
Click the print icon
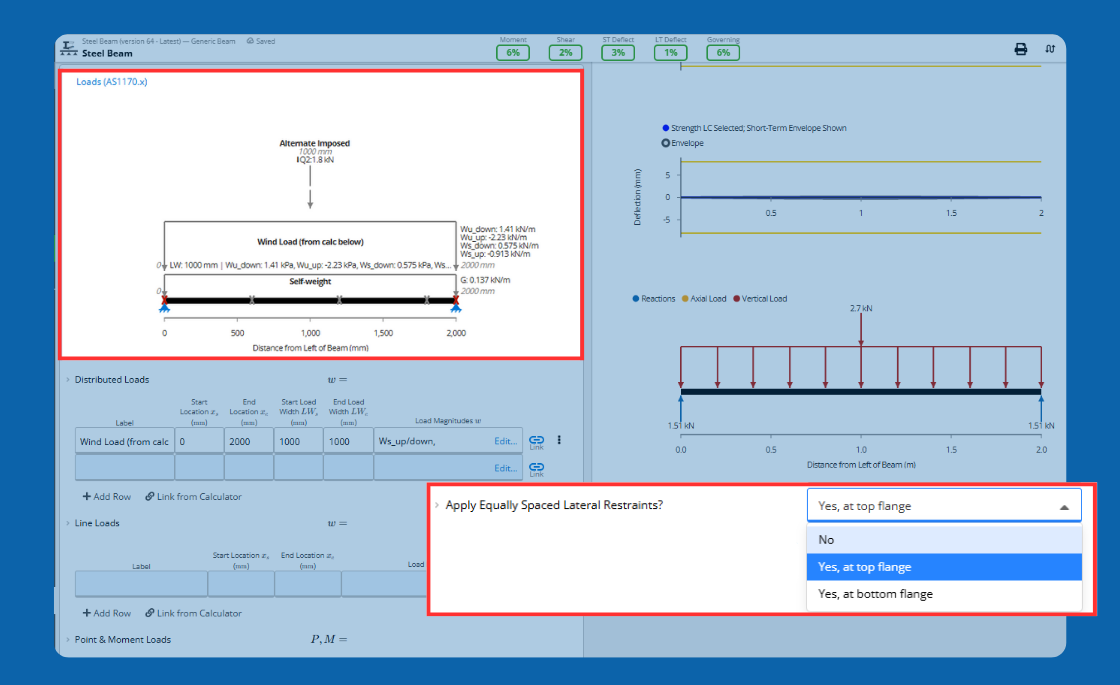[x=1021, y=49]
